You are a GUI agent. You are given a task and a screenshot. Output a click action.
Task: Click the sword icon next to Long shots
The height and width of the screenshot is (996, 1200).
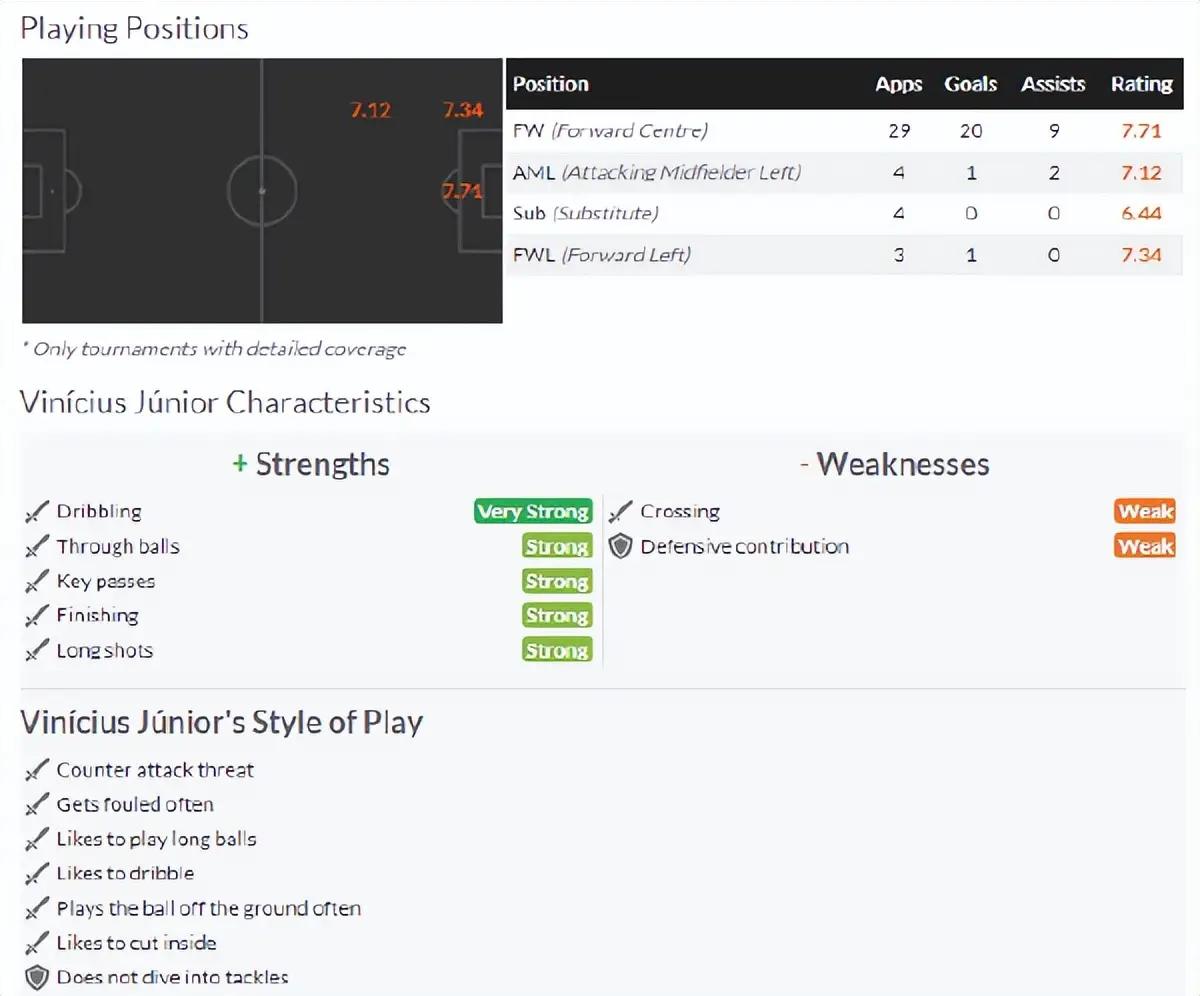tap(37, 651)
